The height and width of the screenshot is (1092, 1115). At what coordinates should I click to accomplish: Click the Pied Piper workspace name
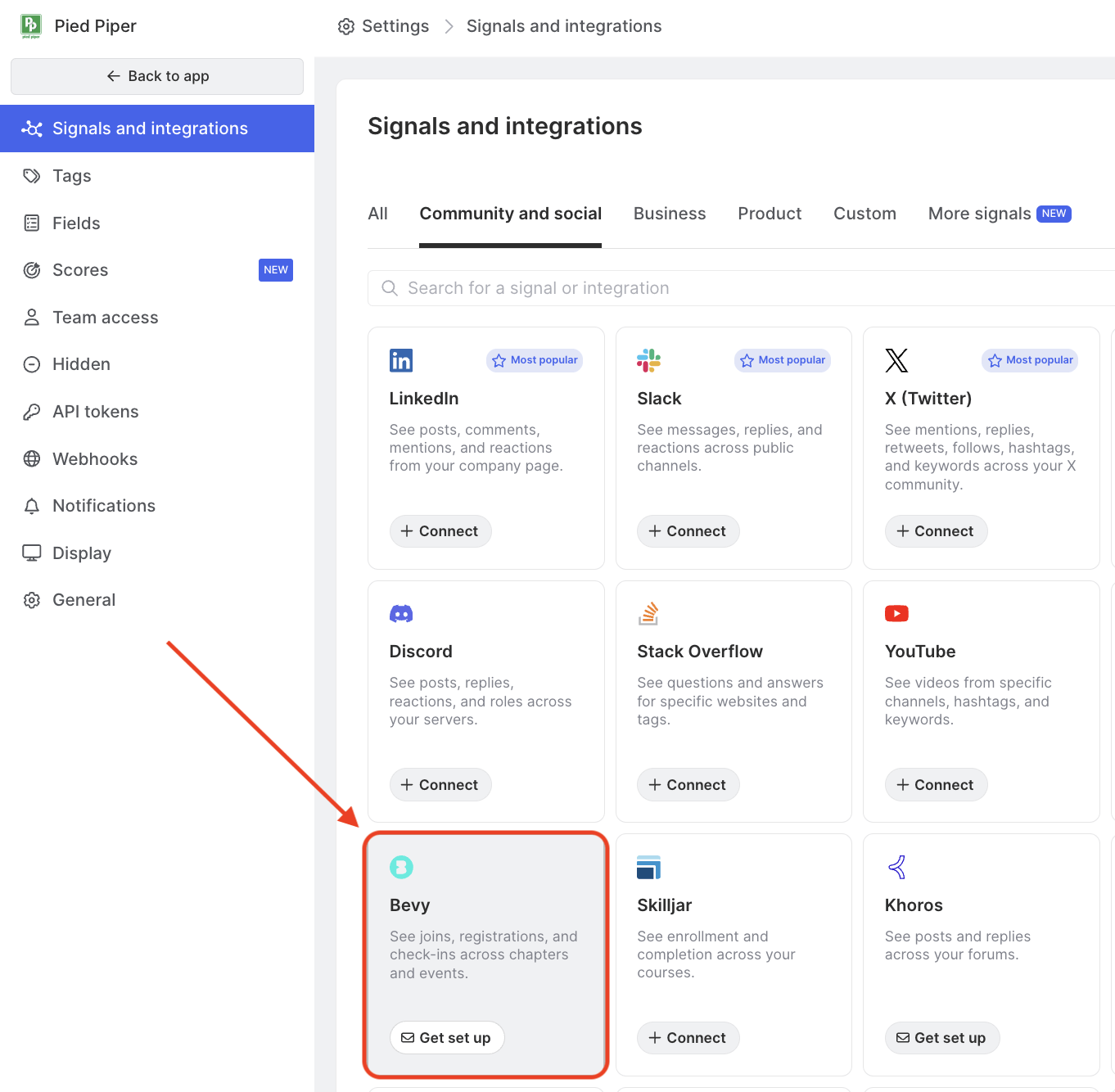click(x=96, y=26)
